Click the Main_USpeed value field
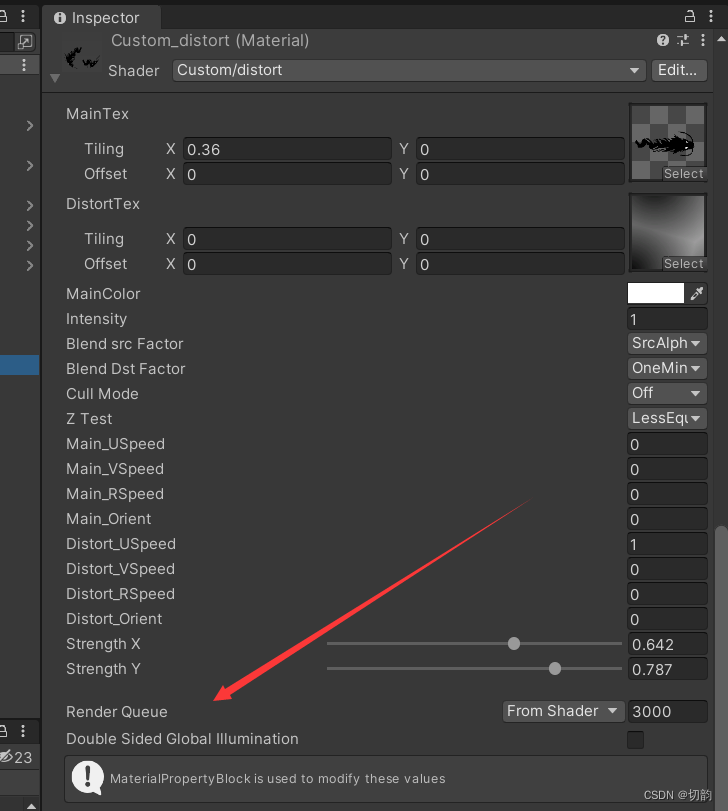728x811 pixels. pyautogui.click(x=667, y=444)
